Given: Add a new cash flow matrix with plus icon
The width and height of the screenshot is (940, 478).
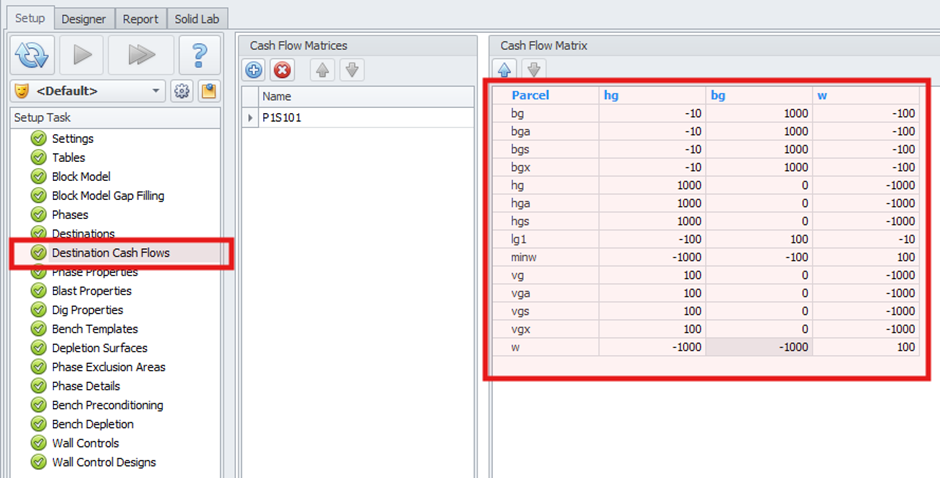Looking at the screenshot, I should (x=254, y=70).
